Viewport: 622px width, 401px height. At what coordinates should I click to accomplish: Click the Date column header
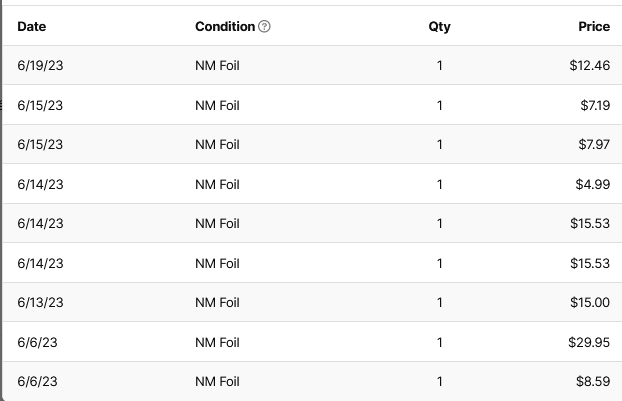tap(32, 27)
